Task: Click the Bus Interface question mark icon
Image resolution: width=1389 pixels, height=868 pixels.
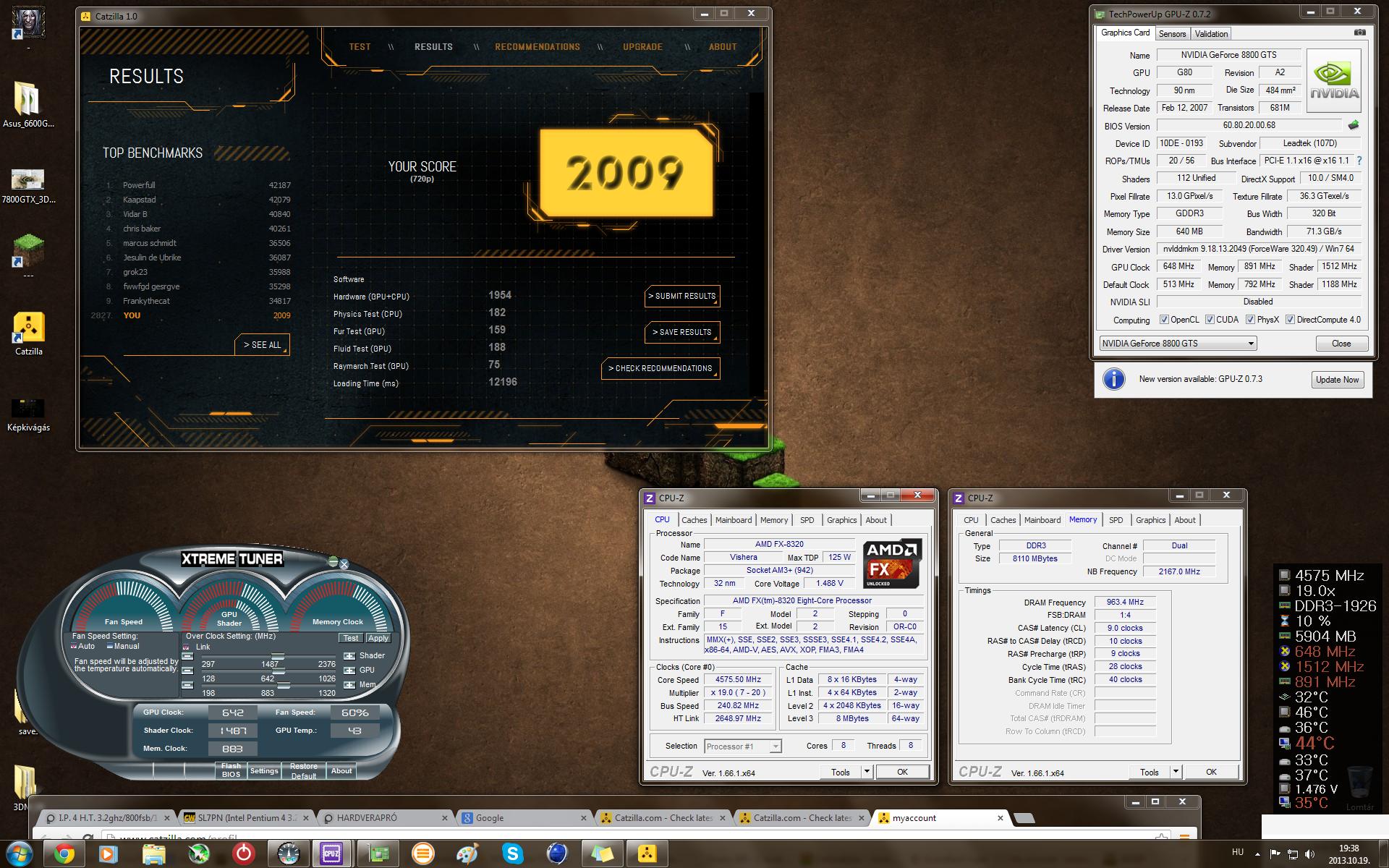Action: tap(1359, 161)
